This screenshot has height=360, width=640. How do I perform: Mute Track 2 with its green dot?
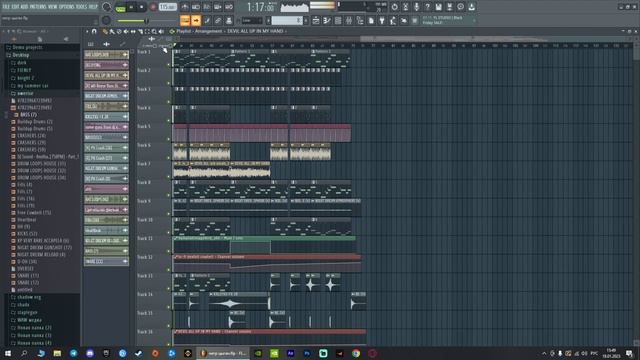click(168, 83)
